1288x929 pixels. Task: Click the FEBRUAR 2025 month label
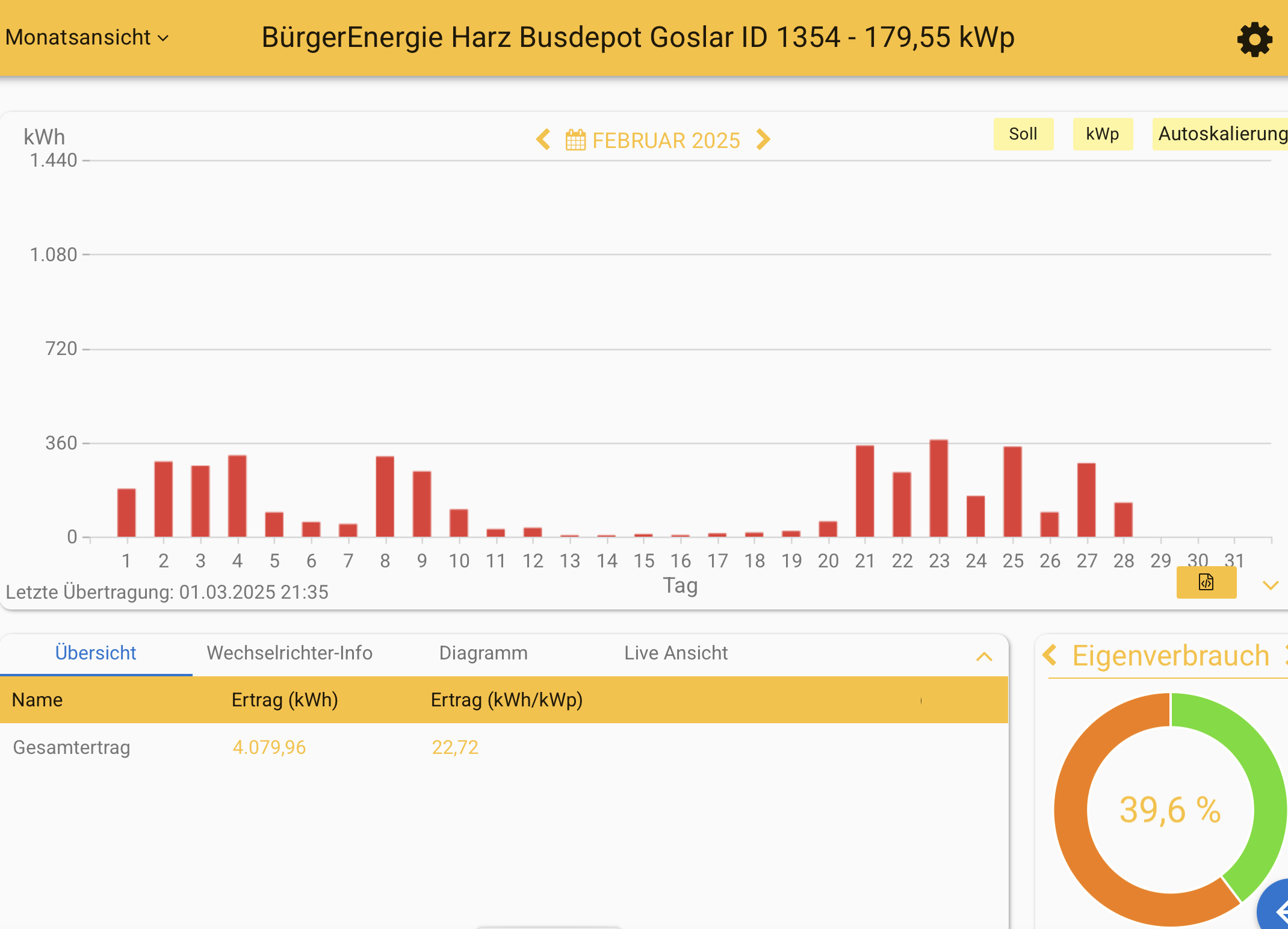click(666, 140)
